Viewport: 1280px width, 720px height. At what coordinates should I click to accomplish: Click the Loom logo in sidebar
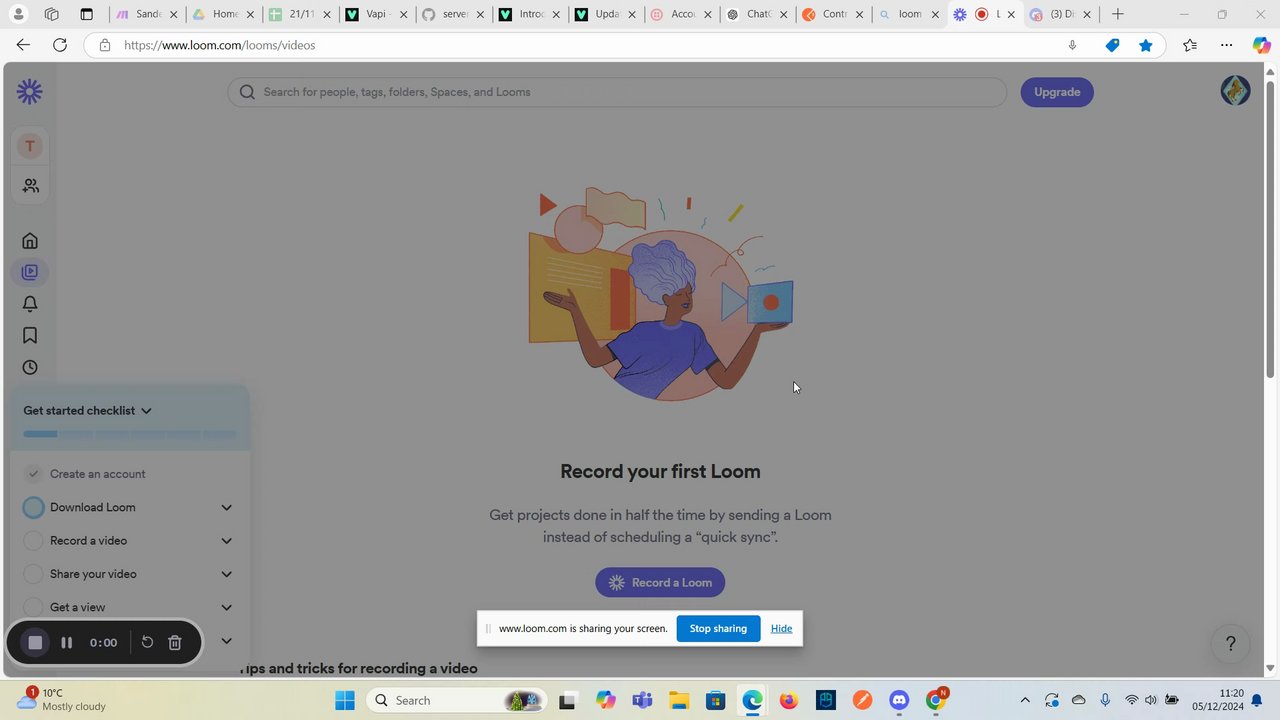click(x=29, y=92)
